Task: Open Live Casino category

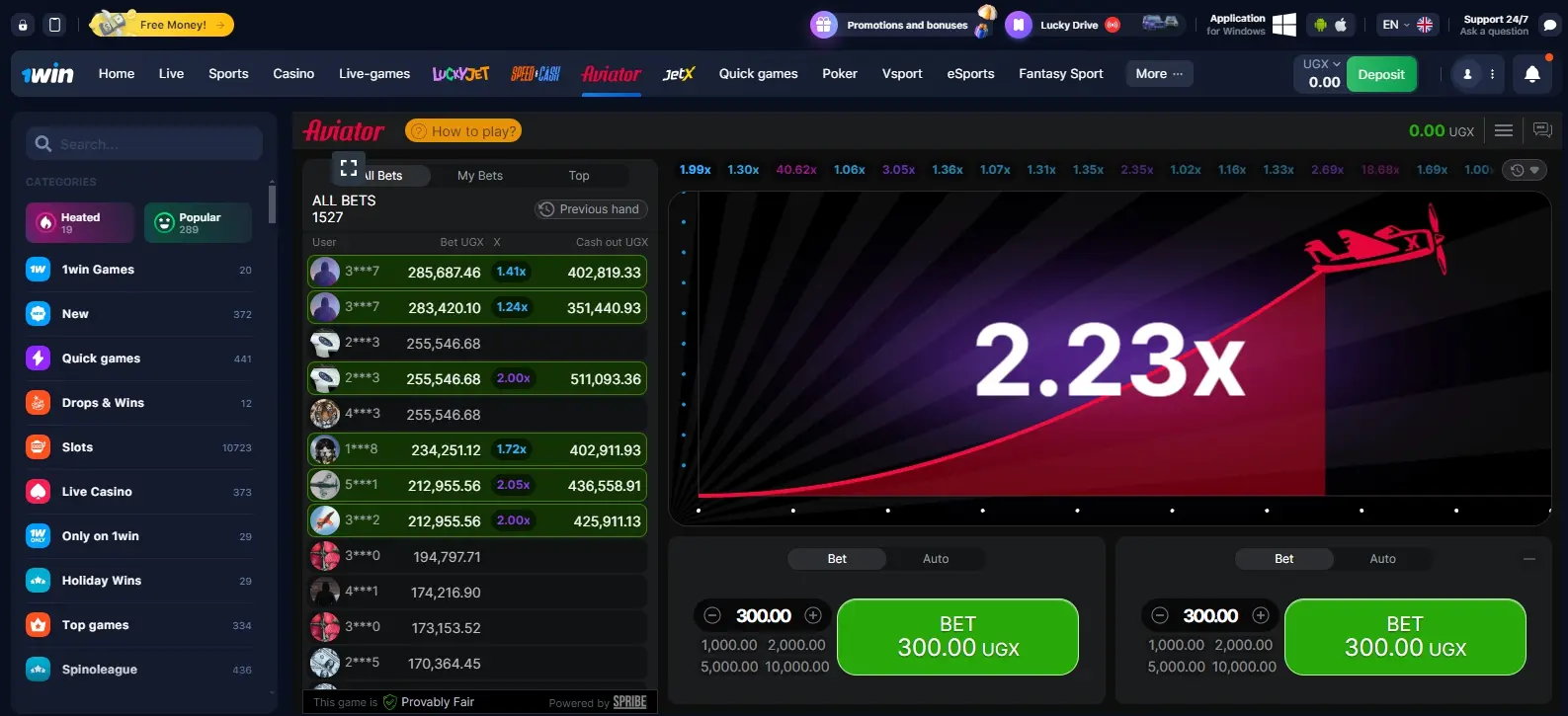Action: pos(138,492)
